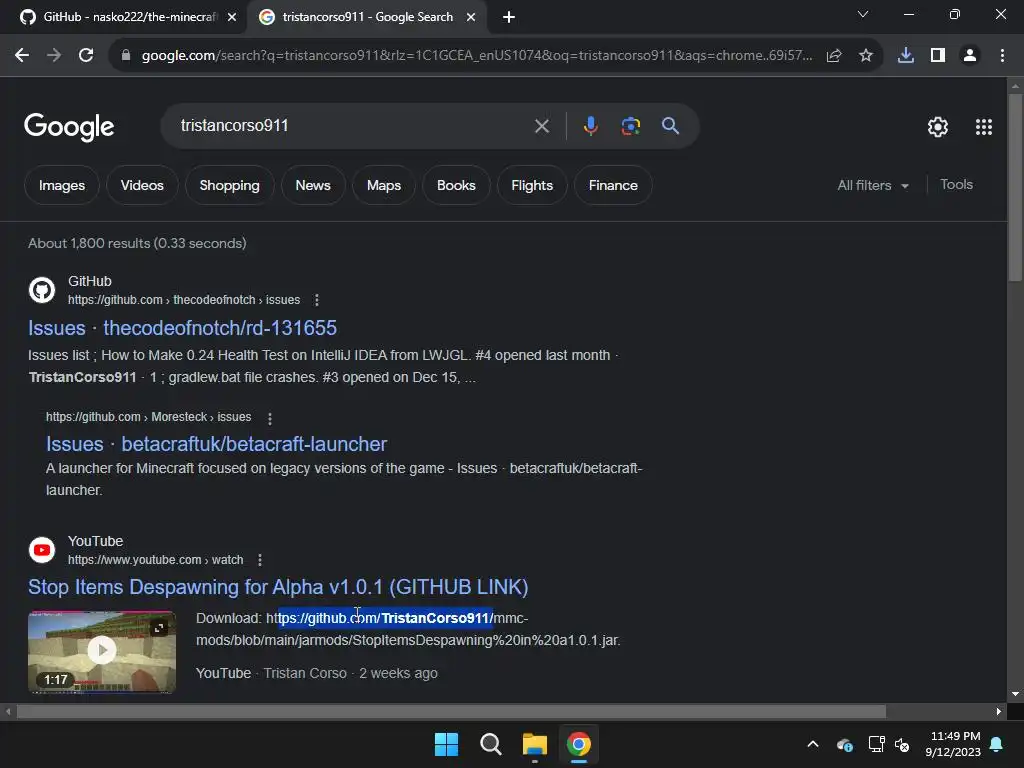Go back using the browser back arrow

[x=22, y=56]
